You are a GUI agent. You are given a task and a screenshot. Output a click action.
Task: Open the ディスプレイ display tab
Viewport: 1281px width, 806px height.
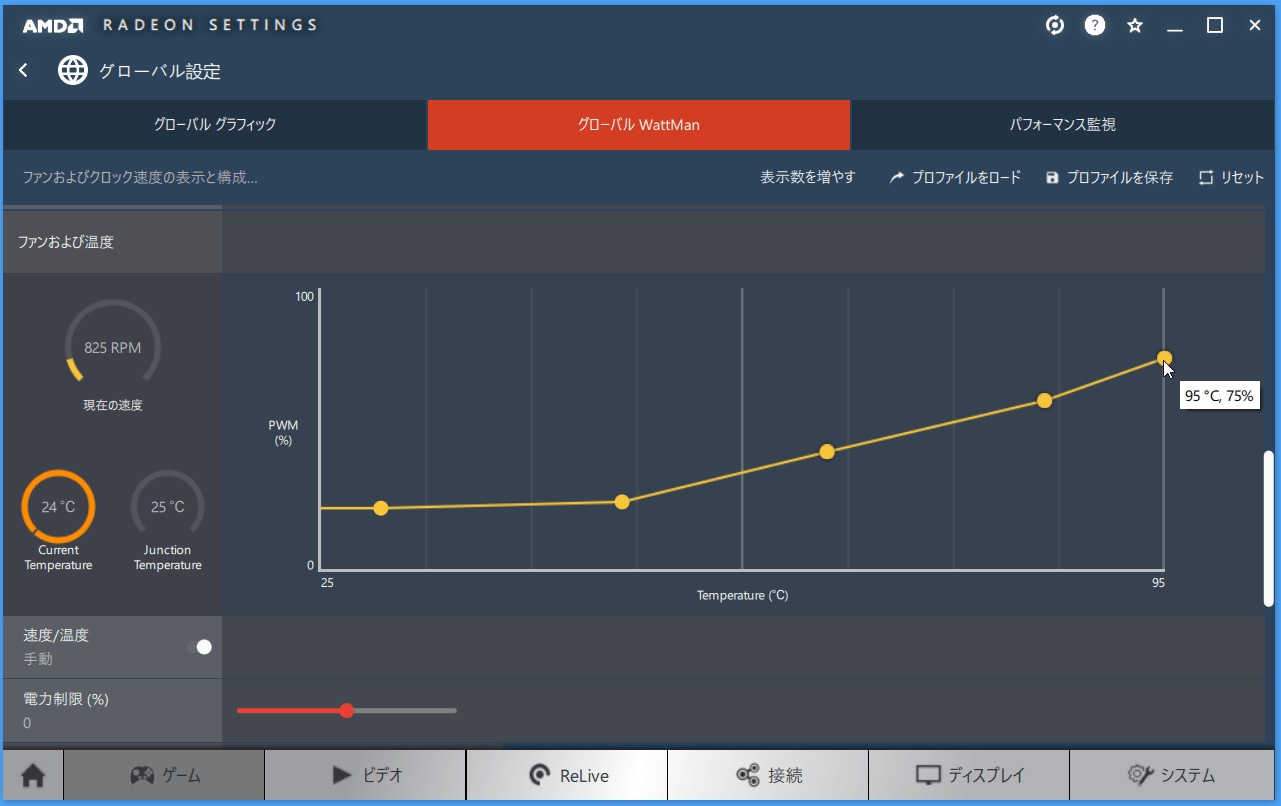(969, 775)
